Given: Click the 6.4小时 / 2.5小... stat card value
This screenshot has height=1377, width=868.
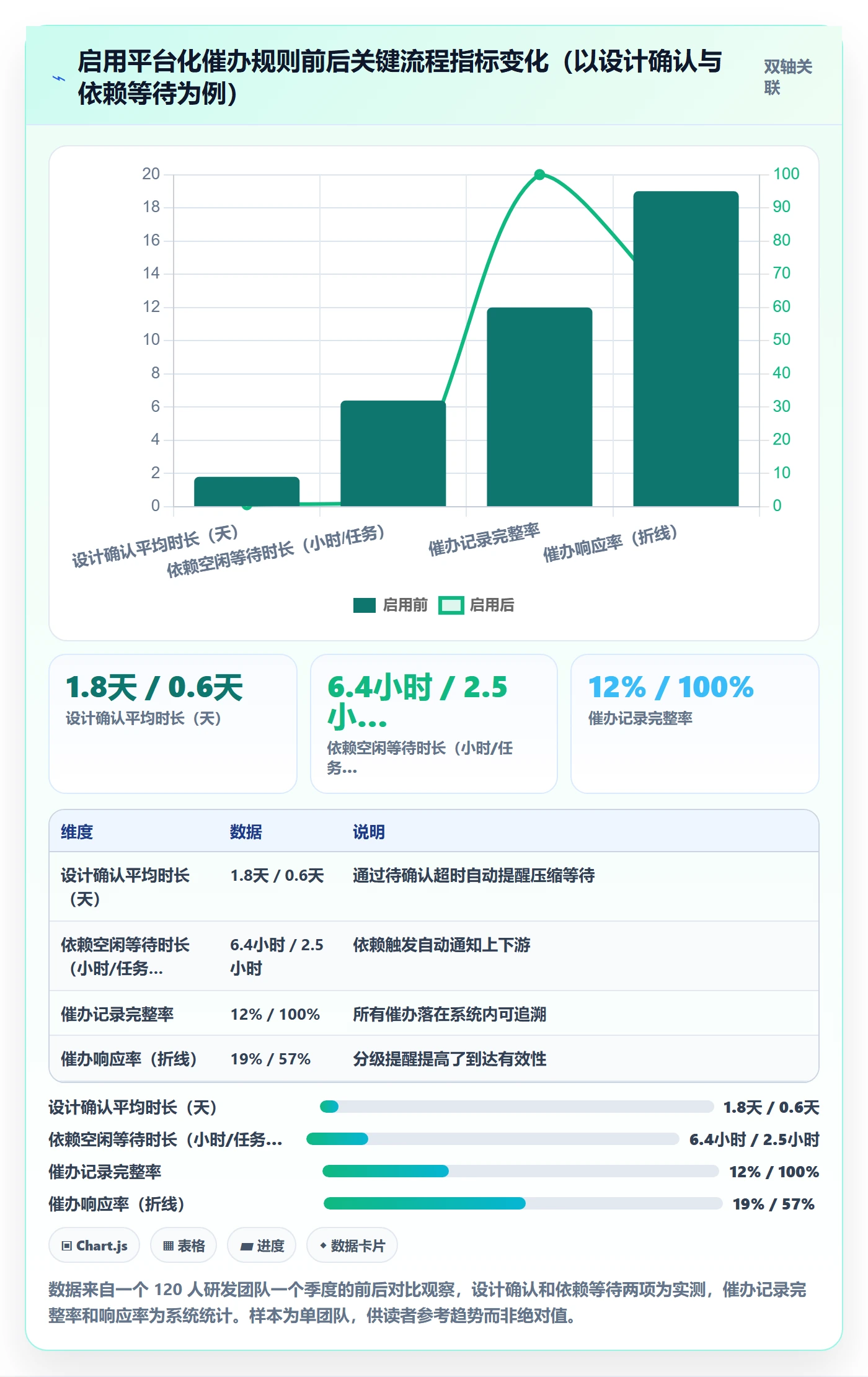Looking at the screenshot, I should coord(418,702).
